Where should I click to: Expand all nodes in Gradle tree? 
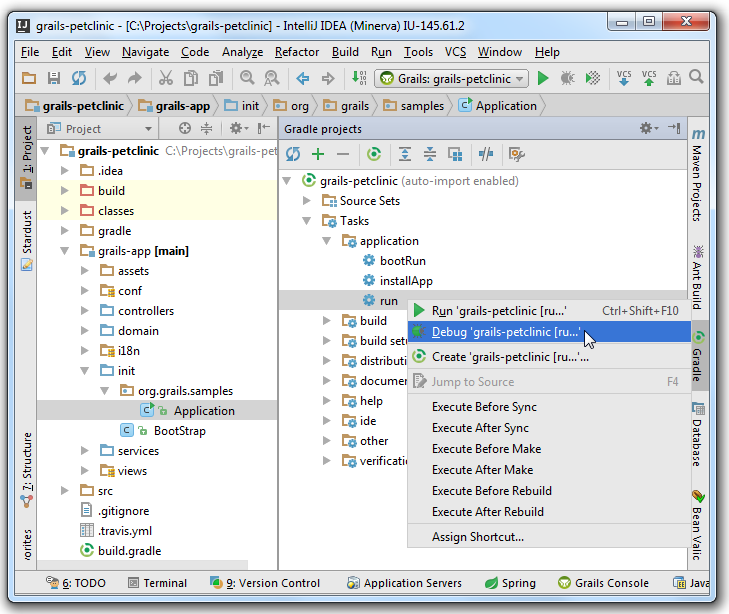tap(405, 154)
